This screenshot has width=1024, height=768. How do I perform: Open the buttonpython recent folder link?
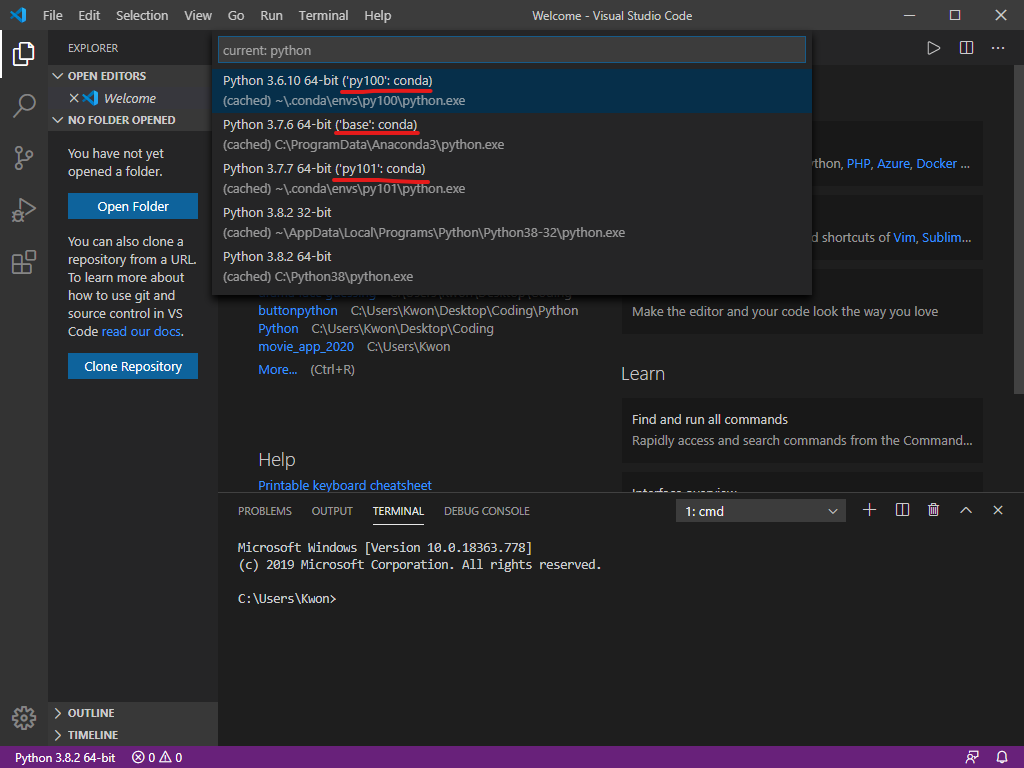(298, 311)
